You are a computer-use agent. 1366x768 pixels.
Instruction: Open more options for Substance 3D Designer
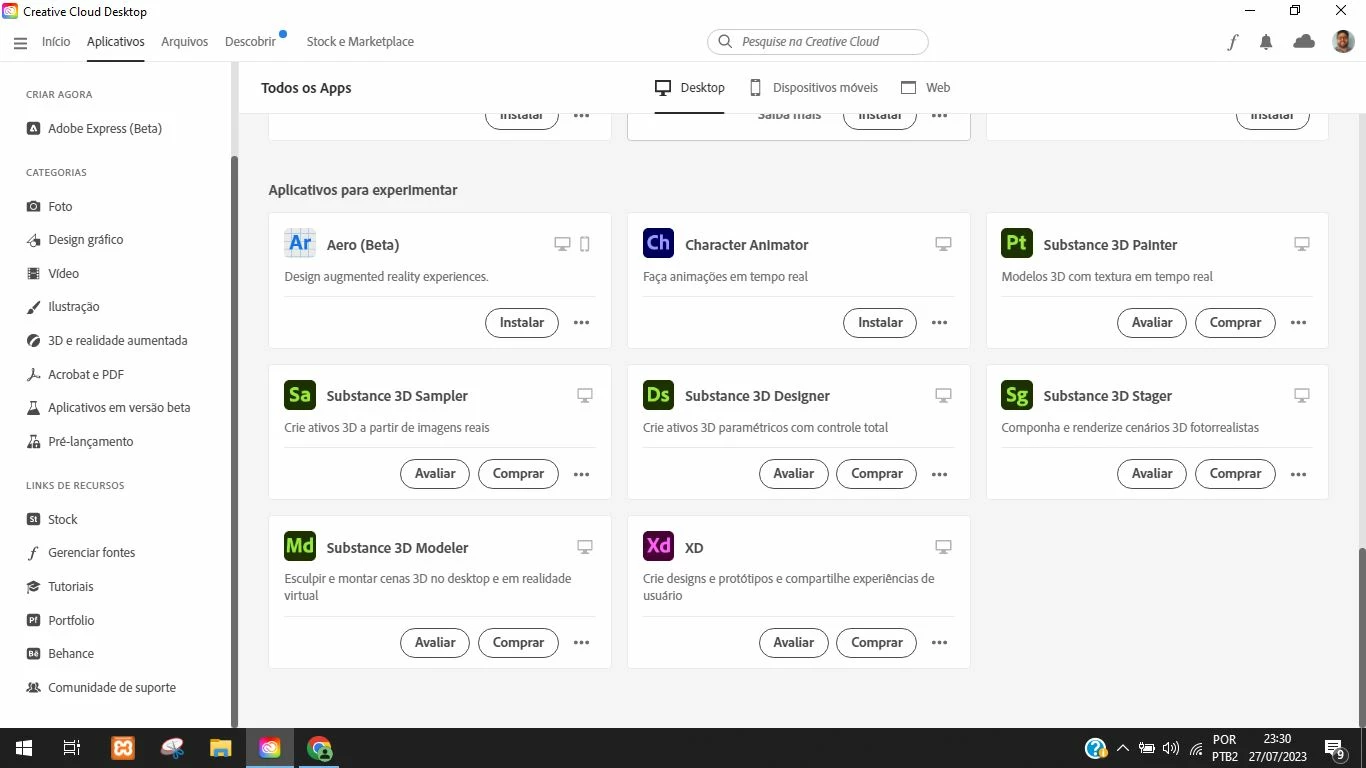click(x=939, y=474)
